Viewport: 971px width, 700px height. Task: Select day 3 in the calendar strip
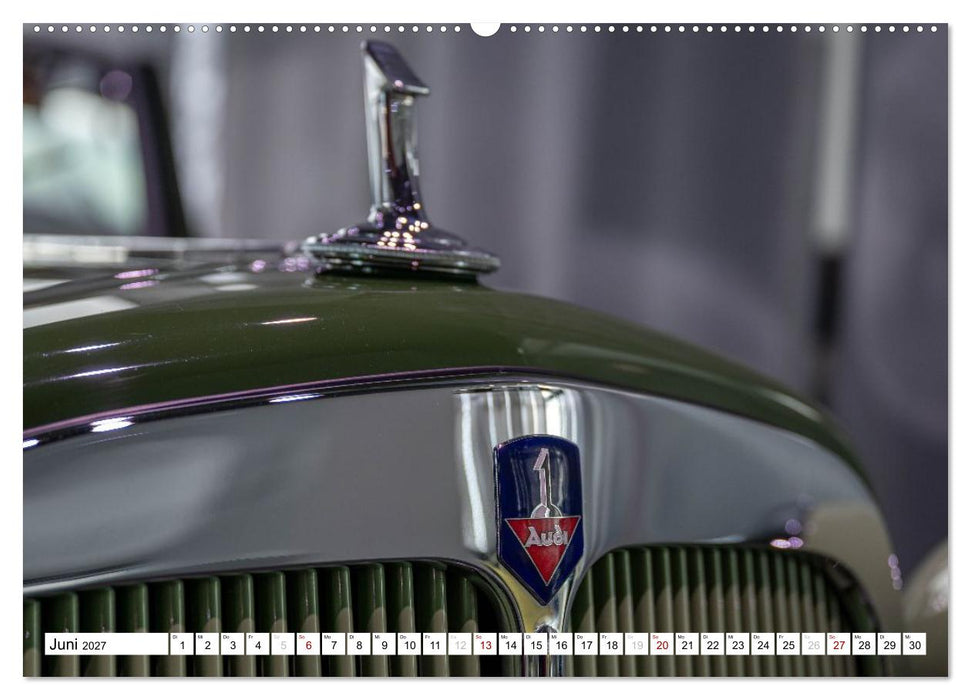point(233,644)
